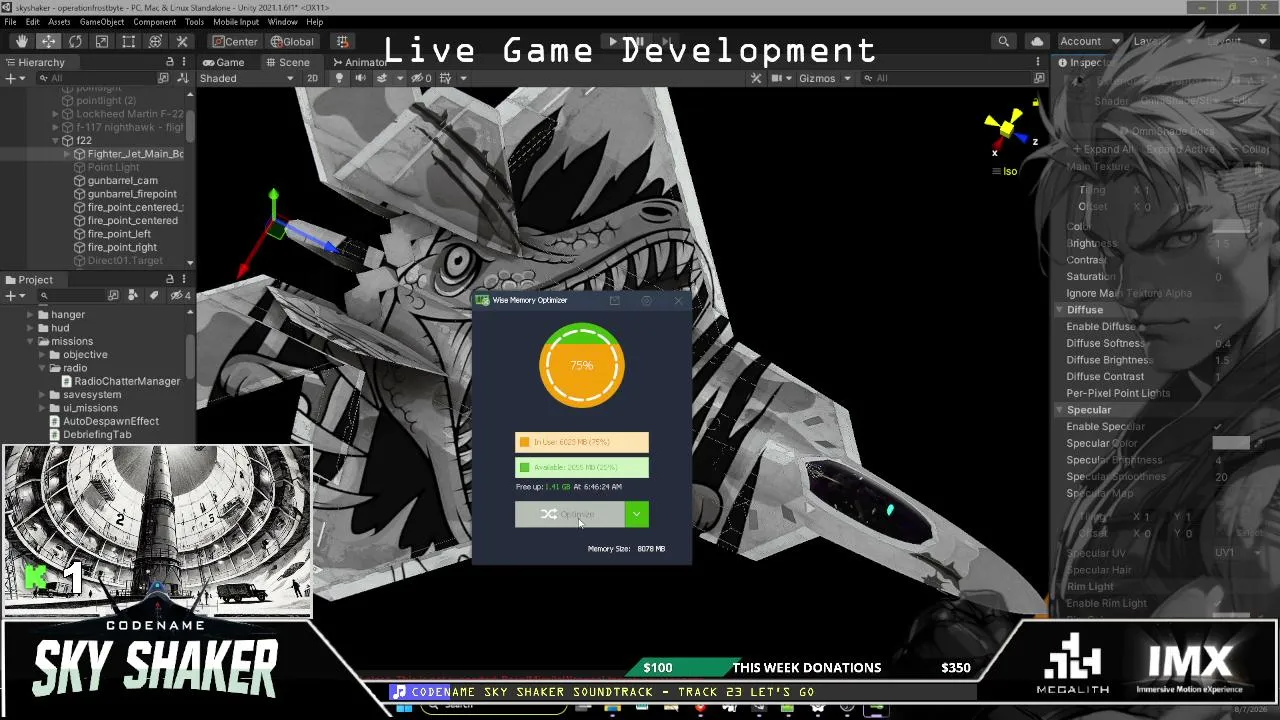Screen dimensions: 1280x720
Task: Toggle Global handle rotation
Action: tap(292, 41)
